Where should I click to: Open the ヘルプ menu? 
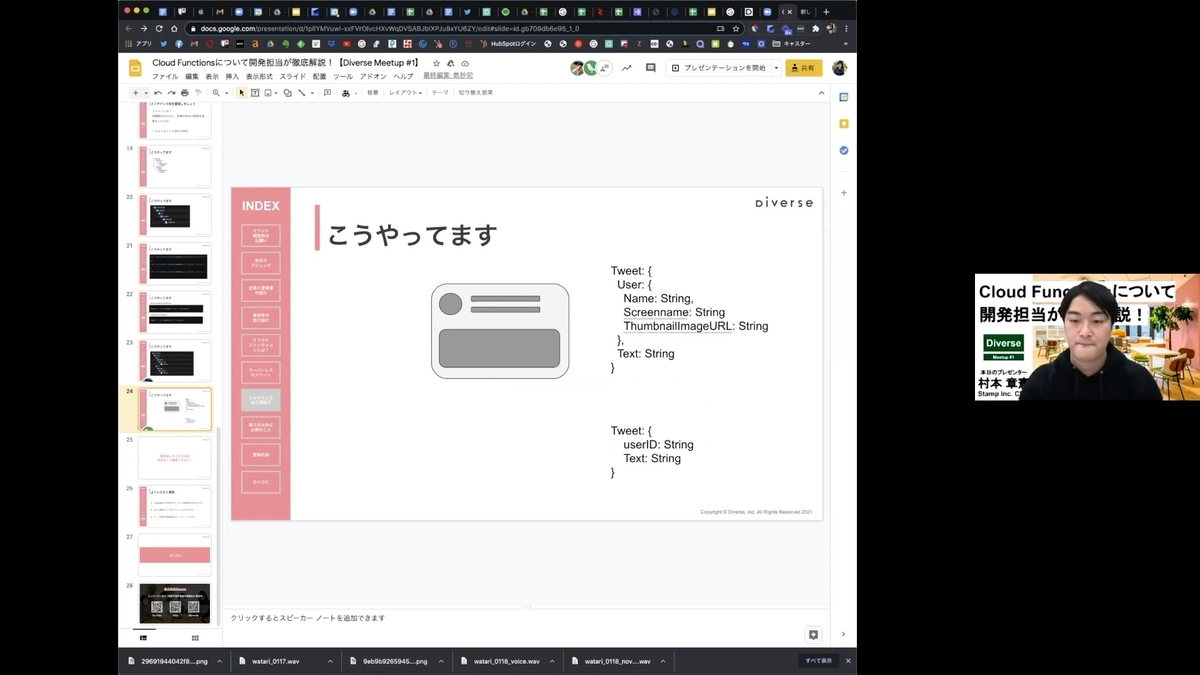click(x=403, y=76)
